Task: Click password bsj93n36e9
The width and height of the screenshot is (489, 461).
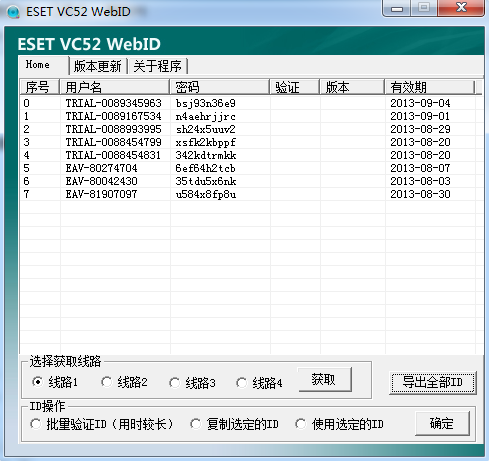Action: click(x=206, y=104)
